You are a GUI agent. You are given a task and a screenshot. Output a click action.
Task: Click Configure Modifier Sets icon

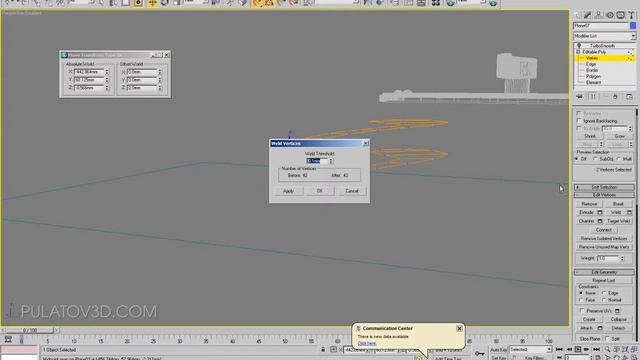pyautogui.click(x=629, y=97)
